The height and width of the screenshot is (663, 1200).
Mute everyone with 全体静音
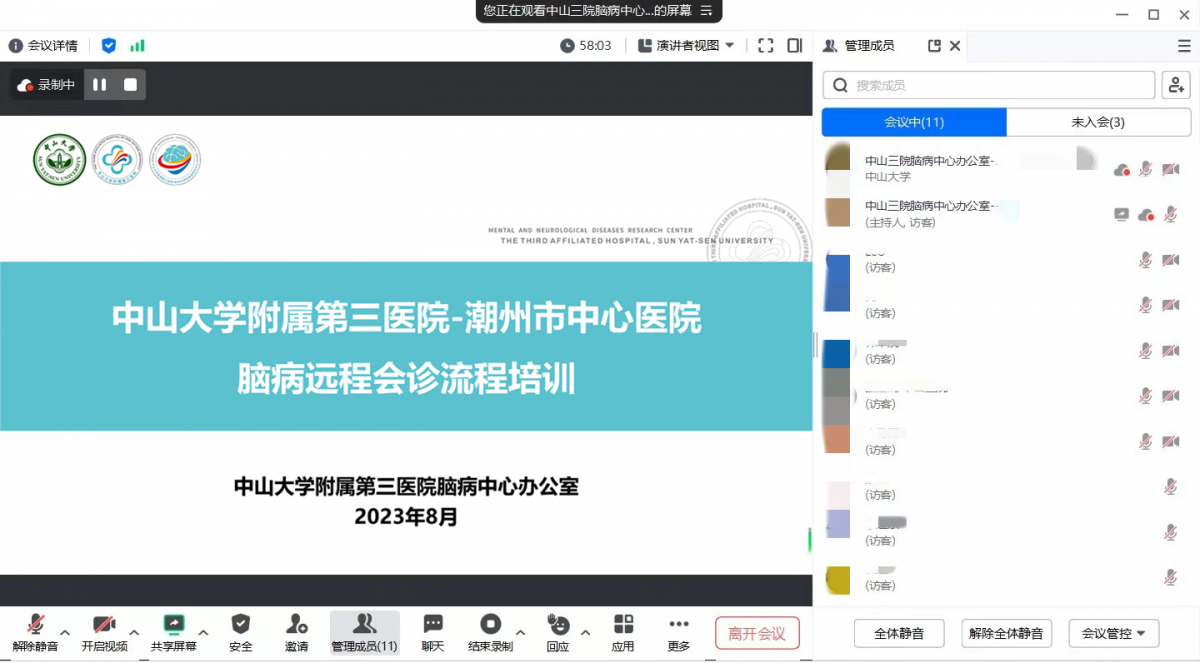pos(898,633)
